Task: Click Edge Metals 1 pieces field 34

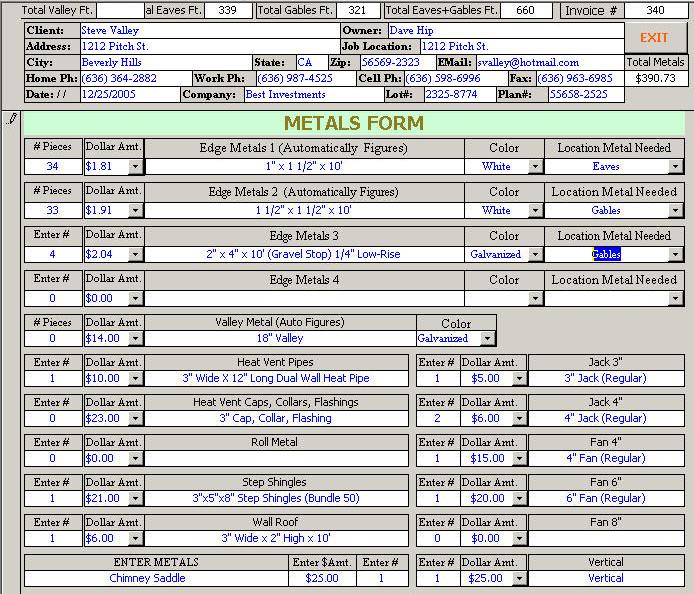Action: 53,166
